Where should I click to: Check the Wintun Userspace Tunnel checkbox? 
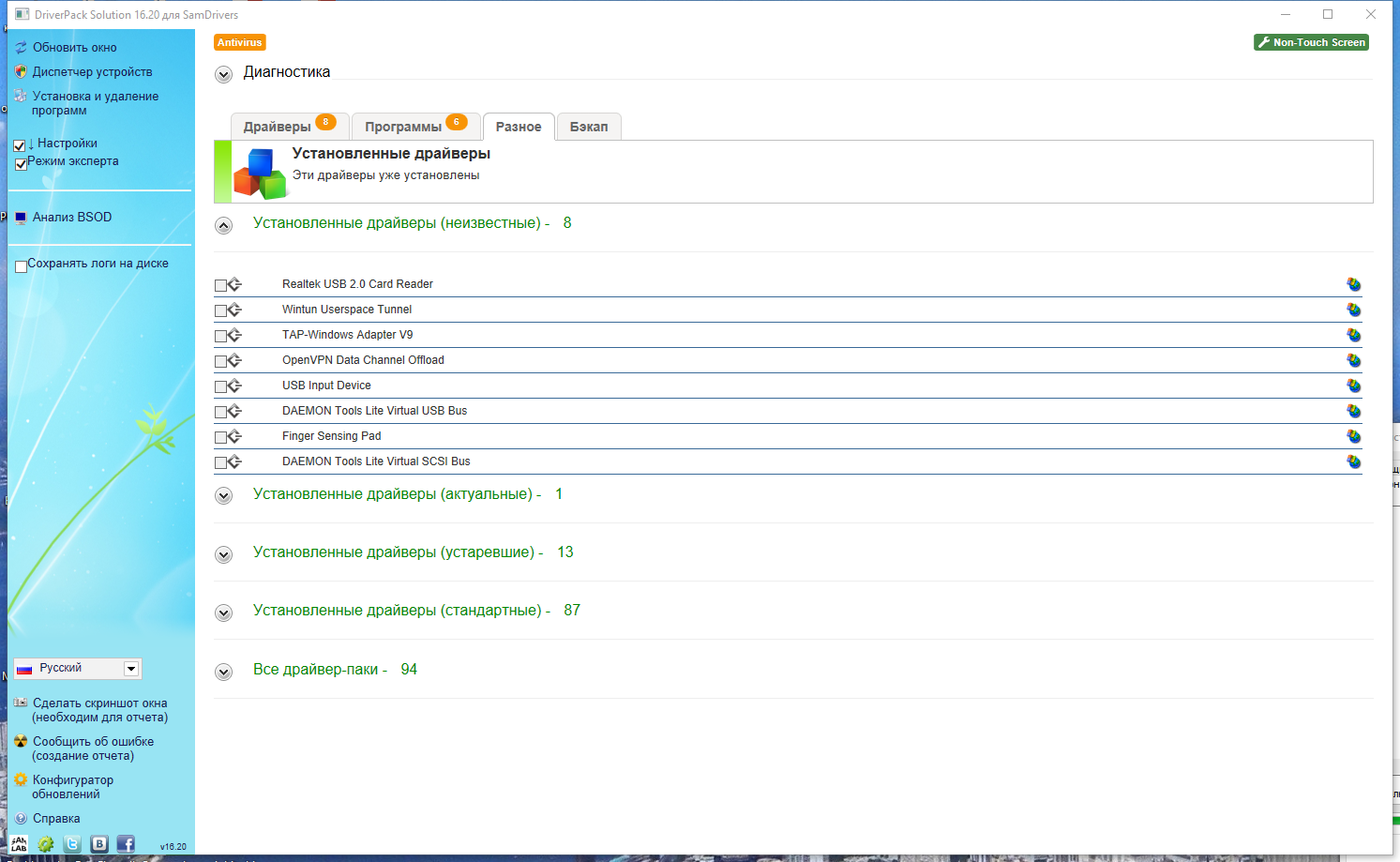pyautogui.click(x=220, y=310)
